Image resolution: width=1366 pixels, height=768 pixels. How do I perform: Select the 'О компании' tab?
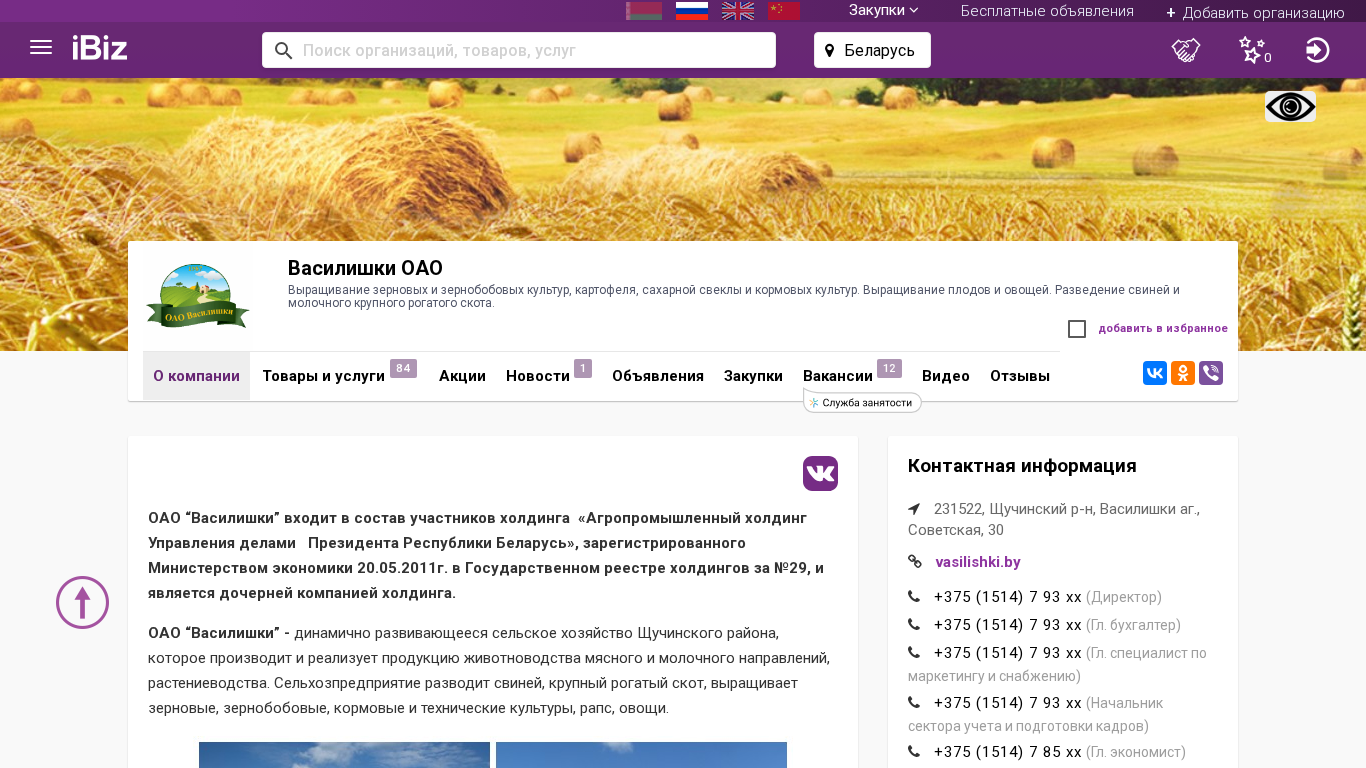point(196,376)
